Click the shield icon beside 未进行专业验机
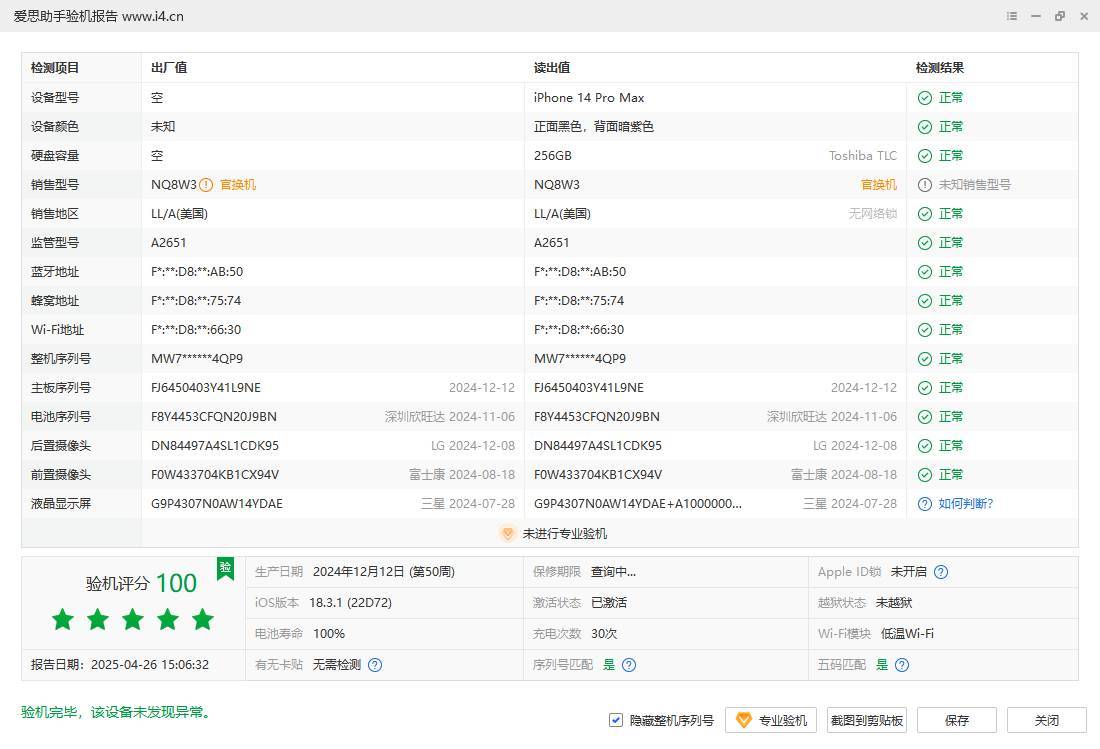Screen dimensions: 1100x749 tap(507, 534)
